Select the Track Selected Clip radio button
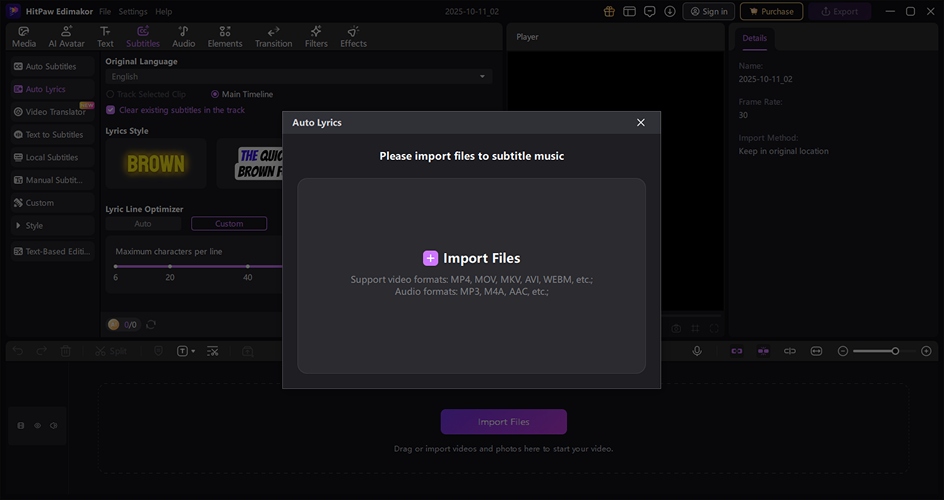 (x=111, y=94)
